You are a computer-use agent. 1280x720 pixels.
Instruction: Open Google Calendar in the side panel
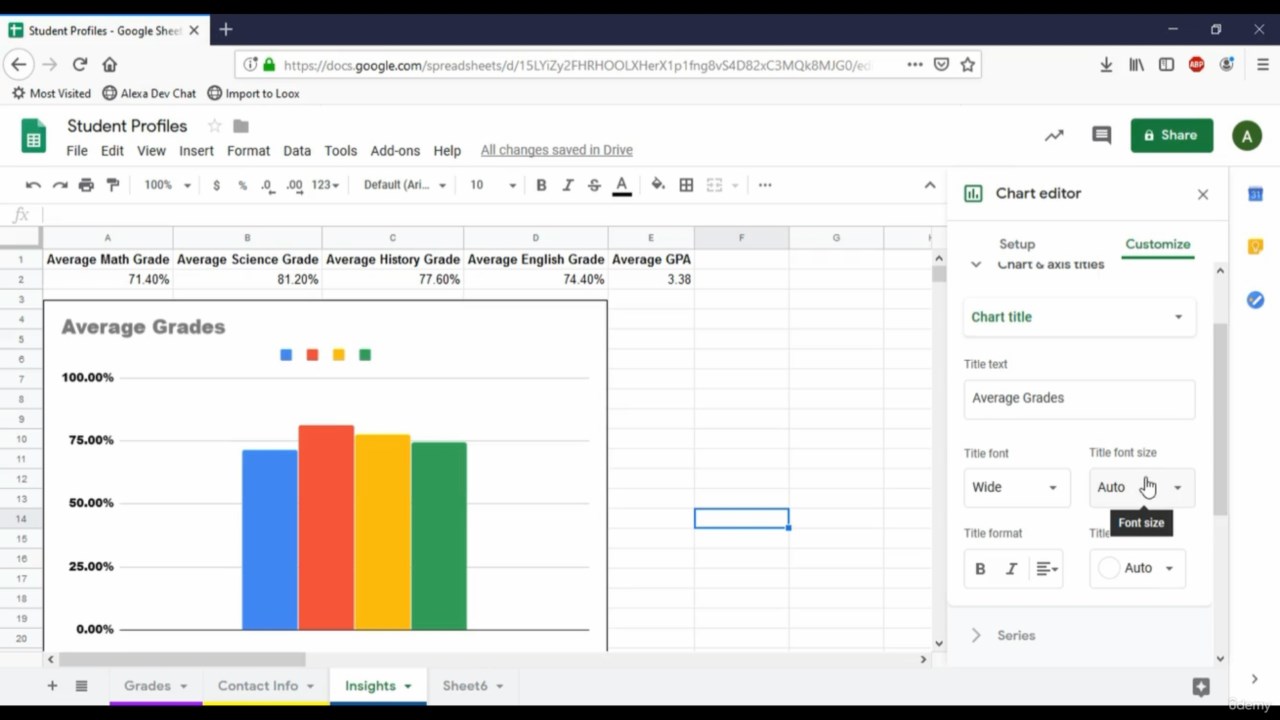pos(1256,194)
